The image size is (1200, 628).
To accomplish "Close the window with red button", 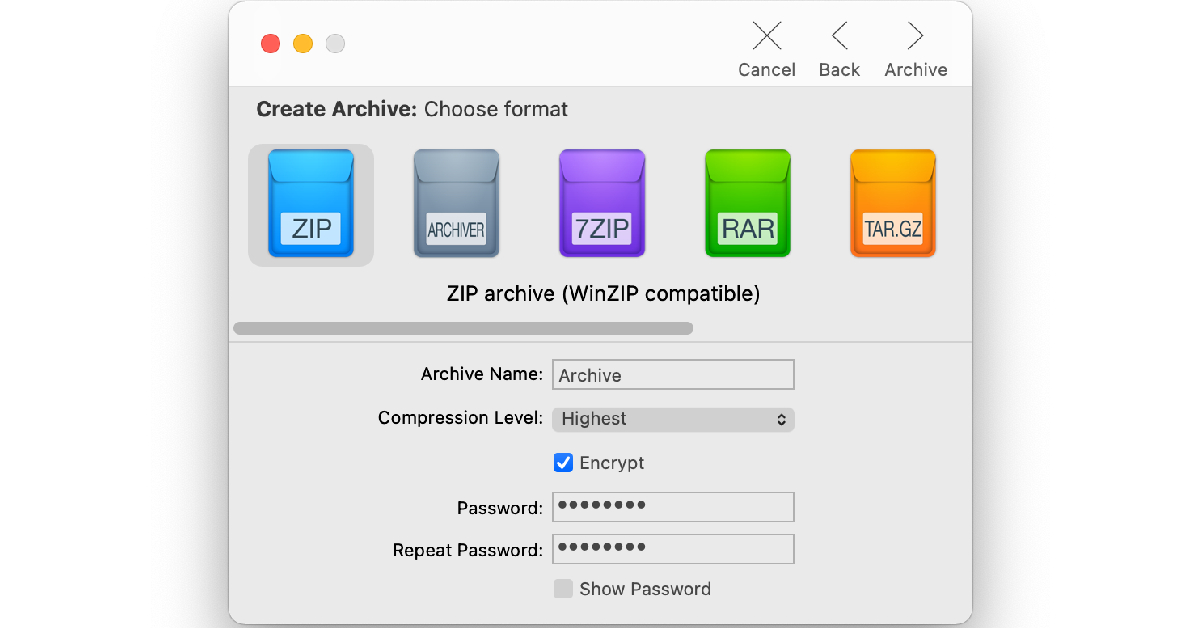I will [x=270, y=44].
